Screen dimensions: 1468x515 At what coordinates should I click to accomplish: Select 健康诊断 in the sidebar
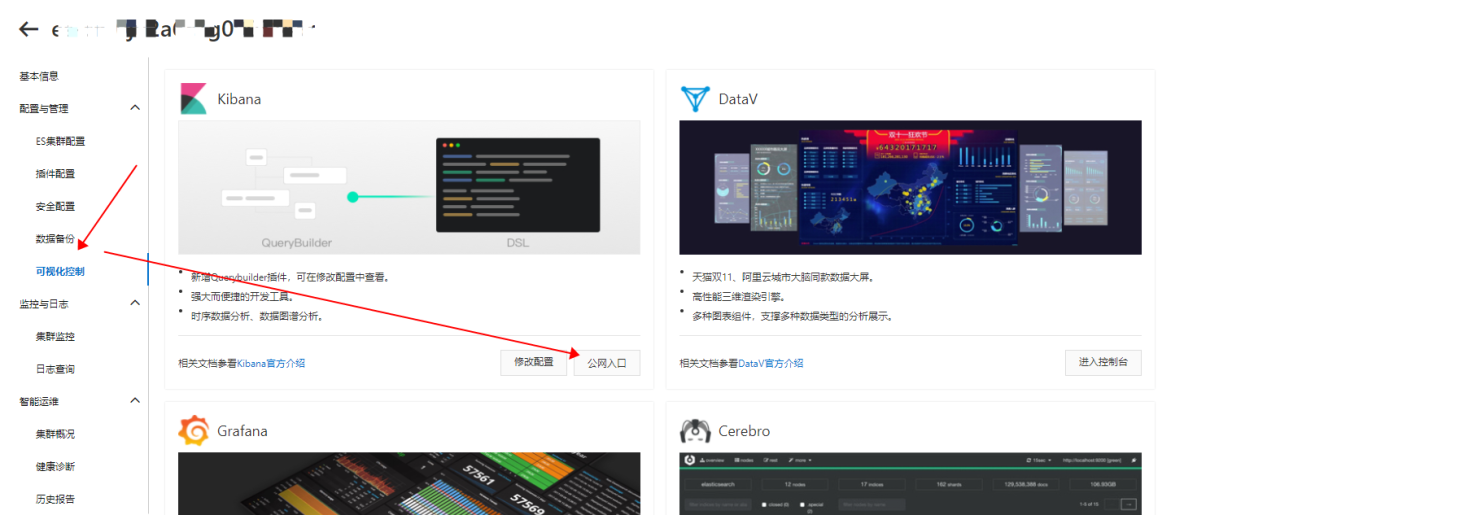(55, 466)
